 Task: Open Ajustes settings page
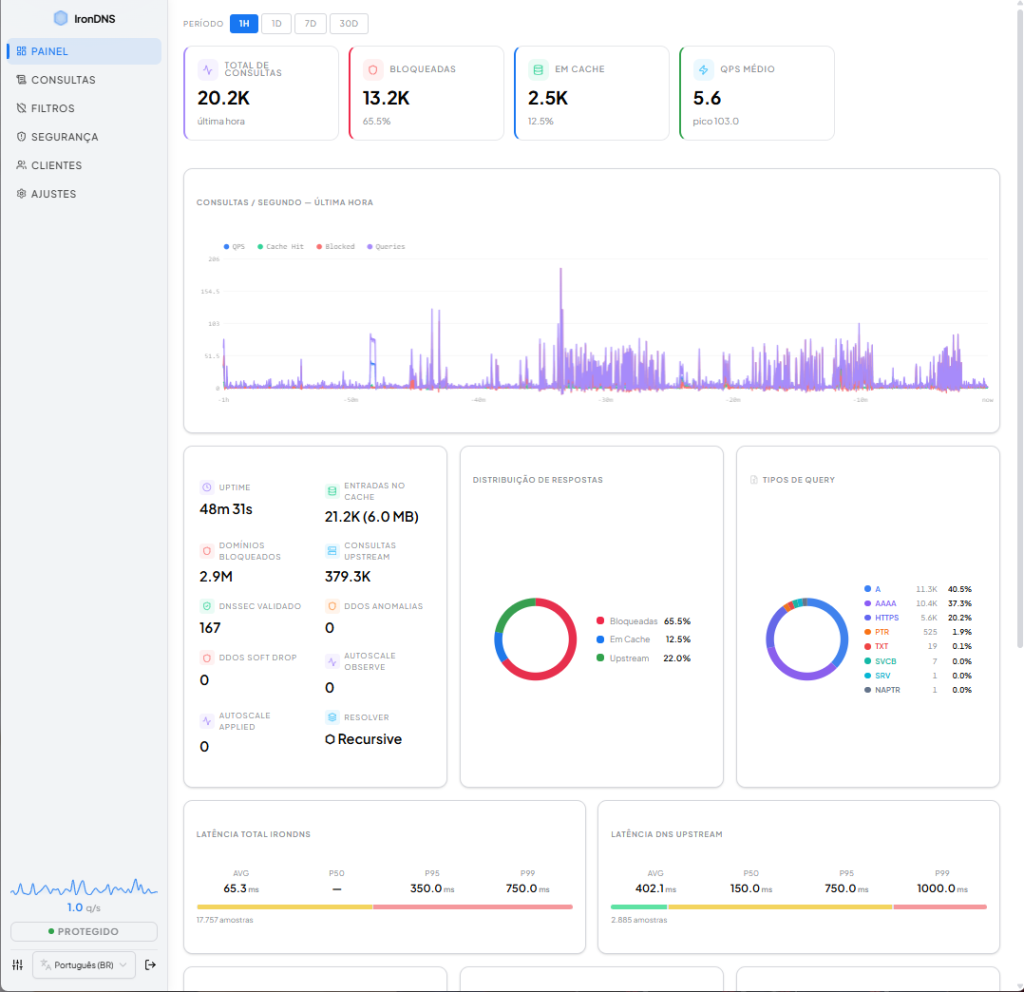53,194
